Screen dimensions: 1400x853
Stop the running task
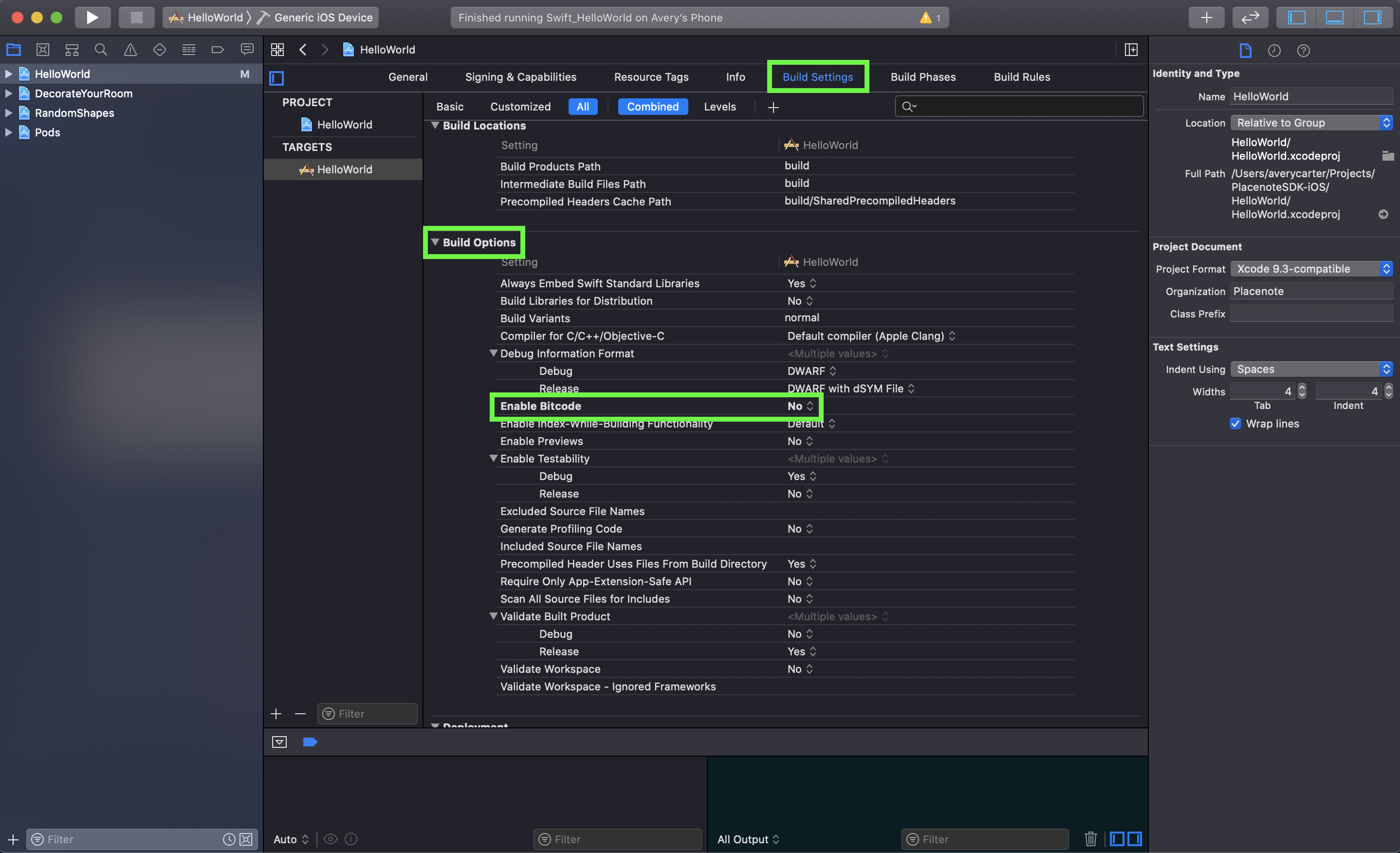click(x=136, y=18)
